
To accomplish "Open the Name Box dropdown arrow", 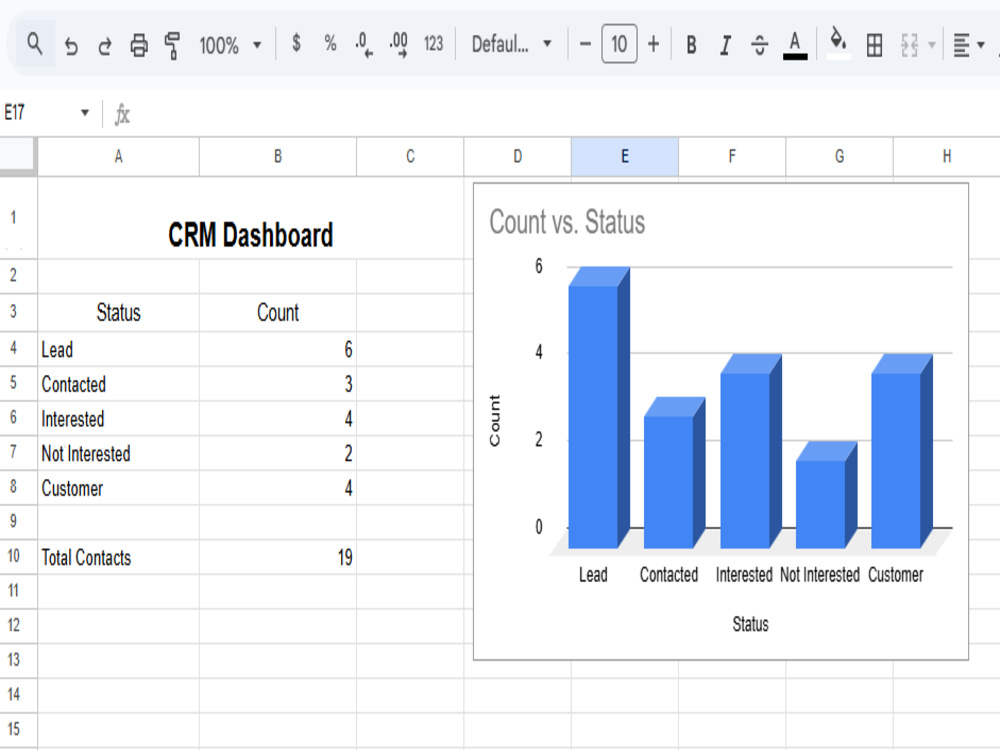I will 85,113.
